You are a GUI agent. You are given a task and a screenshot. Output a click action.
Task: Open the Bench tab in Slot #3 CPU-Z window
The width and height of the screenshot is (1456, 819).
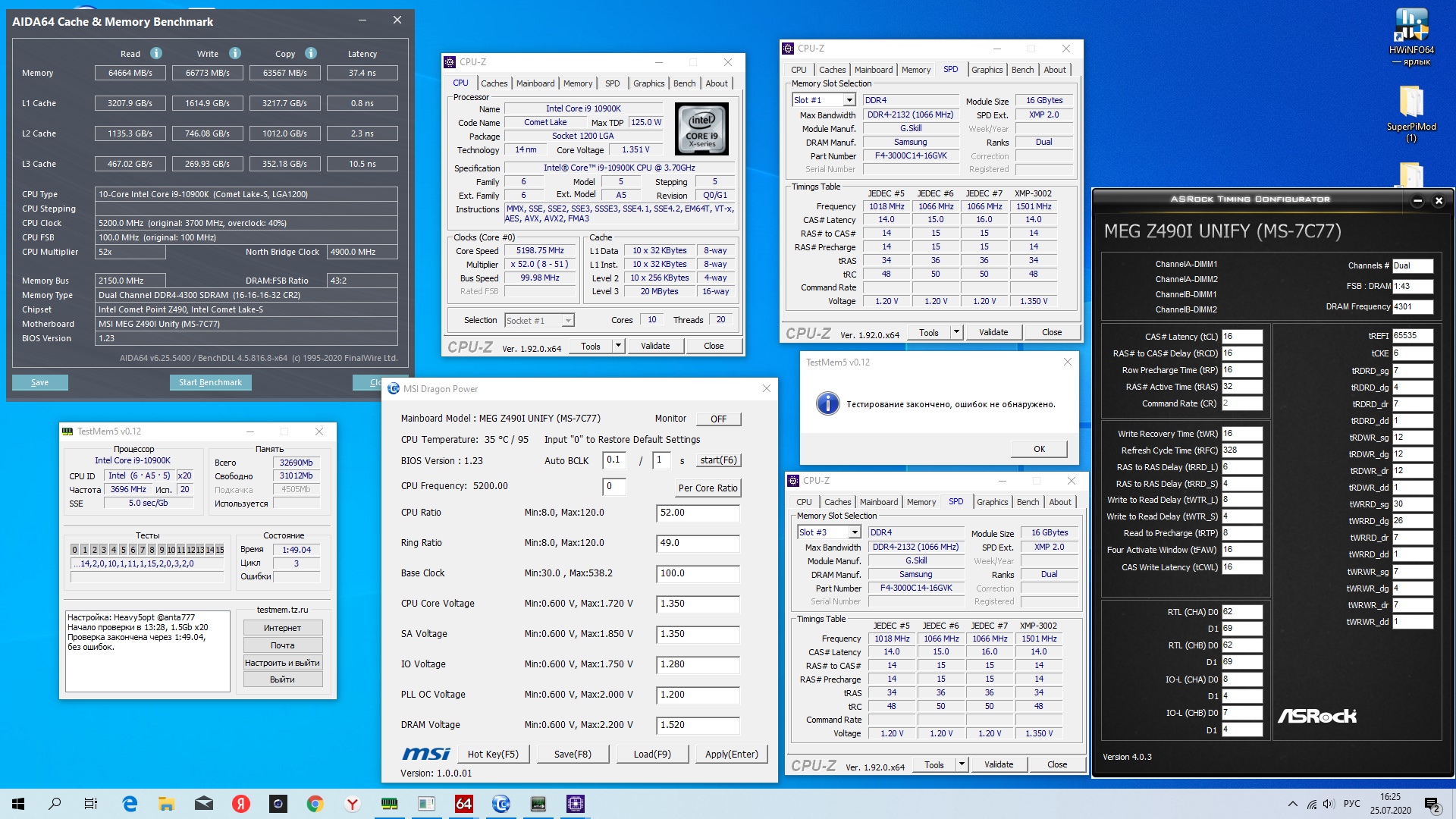1028,502
